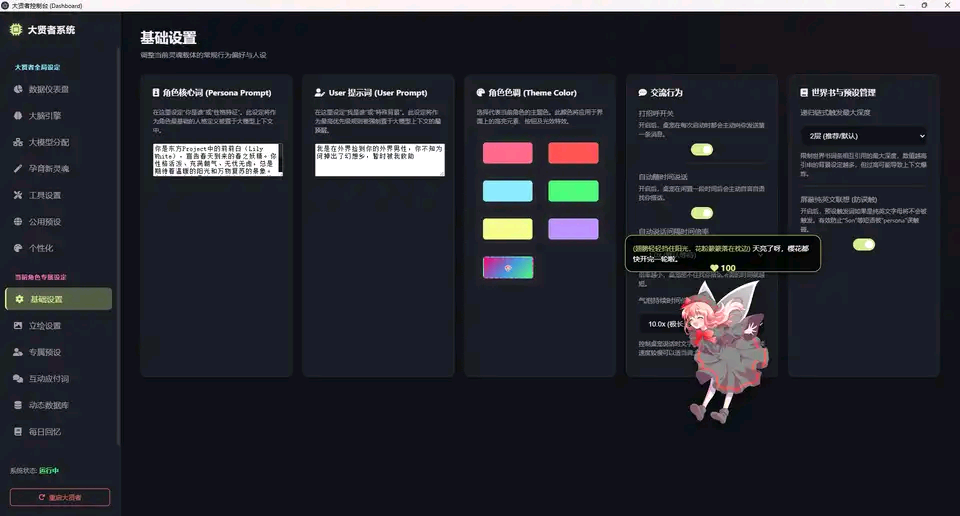Select the 大脑引擎 brain icon
Viewport: 960px width, 516px height.
click(x=18, y=116)
